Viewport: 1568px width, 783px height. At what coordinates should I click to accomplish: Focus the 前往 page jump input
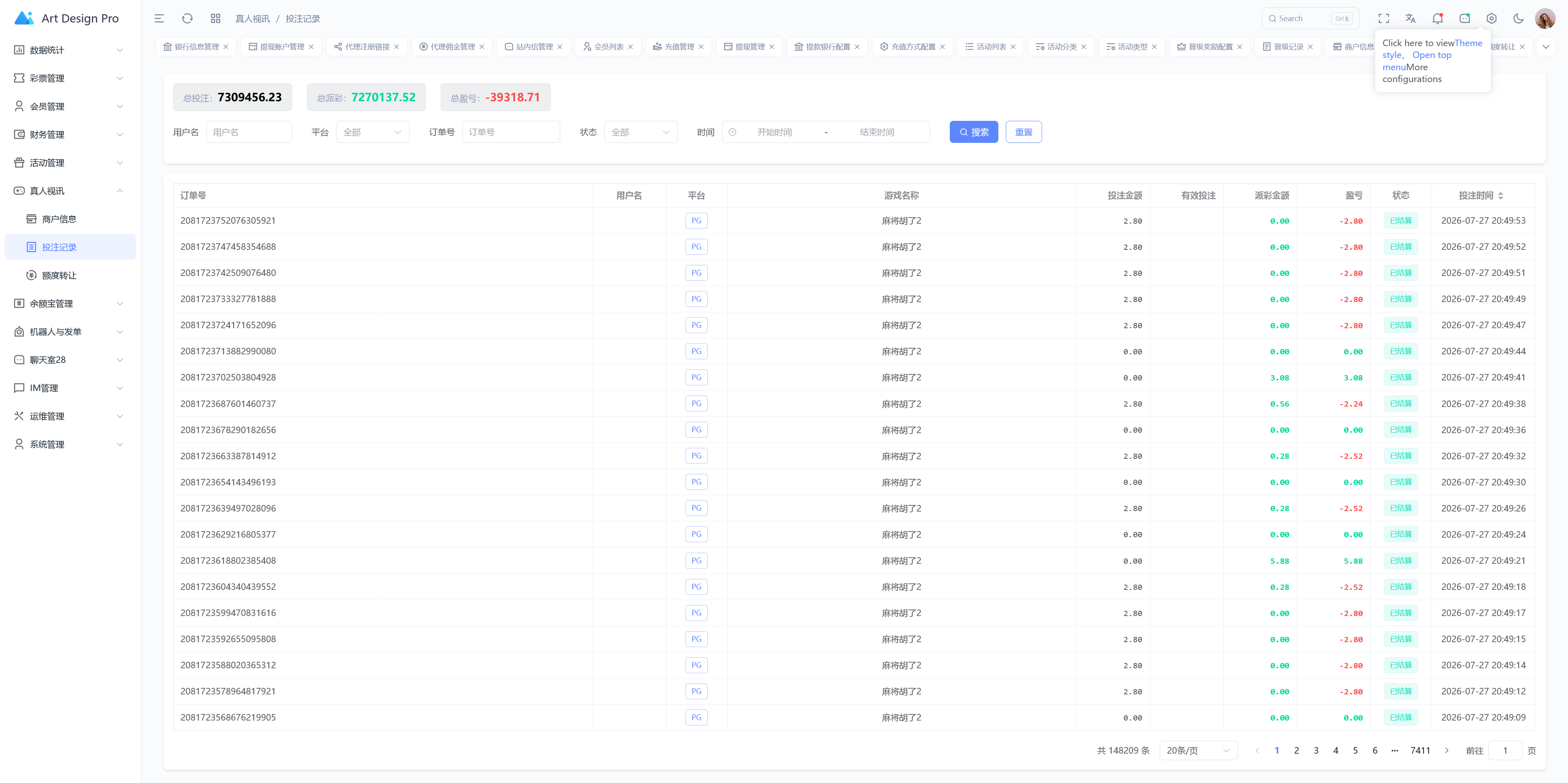coord(1505,751)
